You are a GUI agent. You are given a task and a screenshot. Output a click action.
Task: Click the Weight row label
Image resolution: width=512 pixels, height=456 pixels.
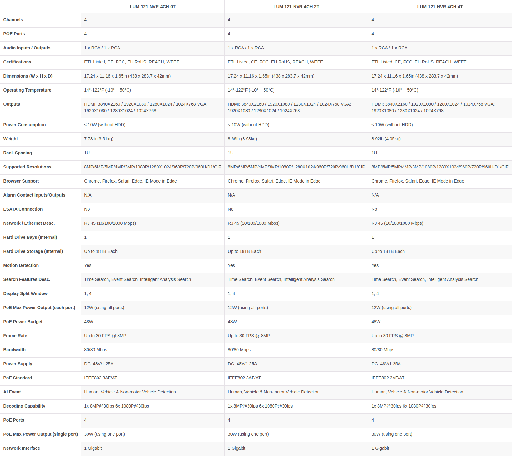[x=10, y=139]
